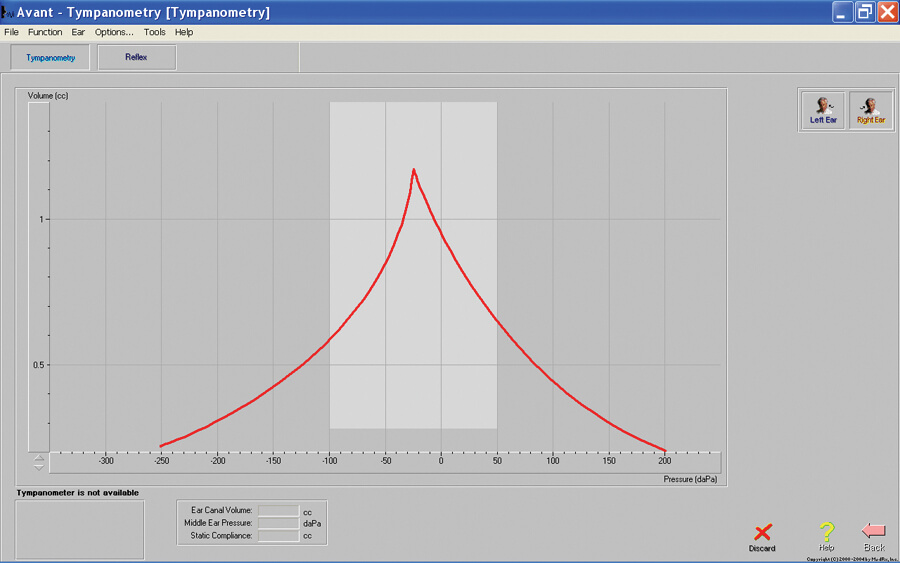Open the File menu

(12, 32)
